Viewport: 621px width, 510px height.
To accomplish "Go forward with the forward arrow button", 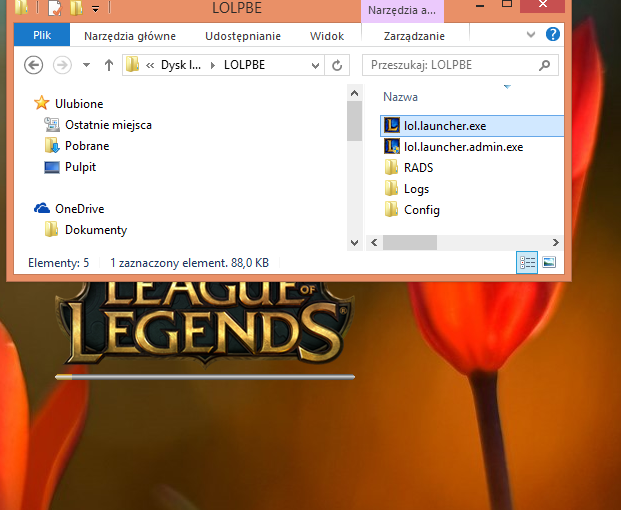I will tap(63, 65).
